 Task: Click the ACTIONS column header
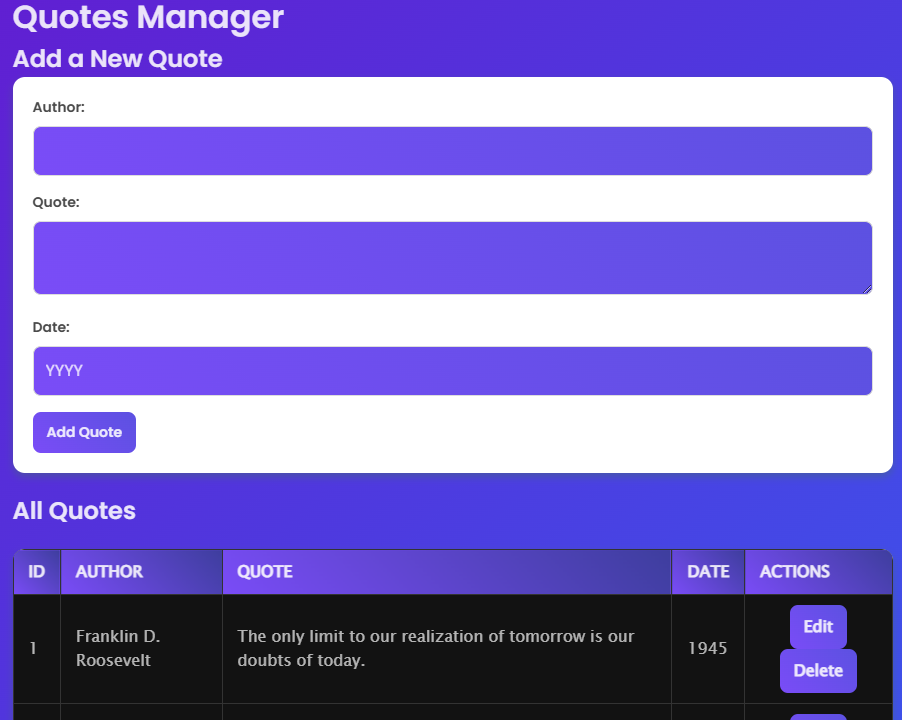click(x=819, y=572)
